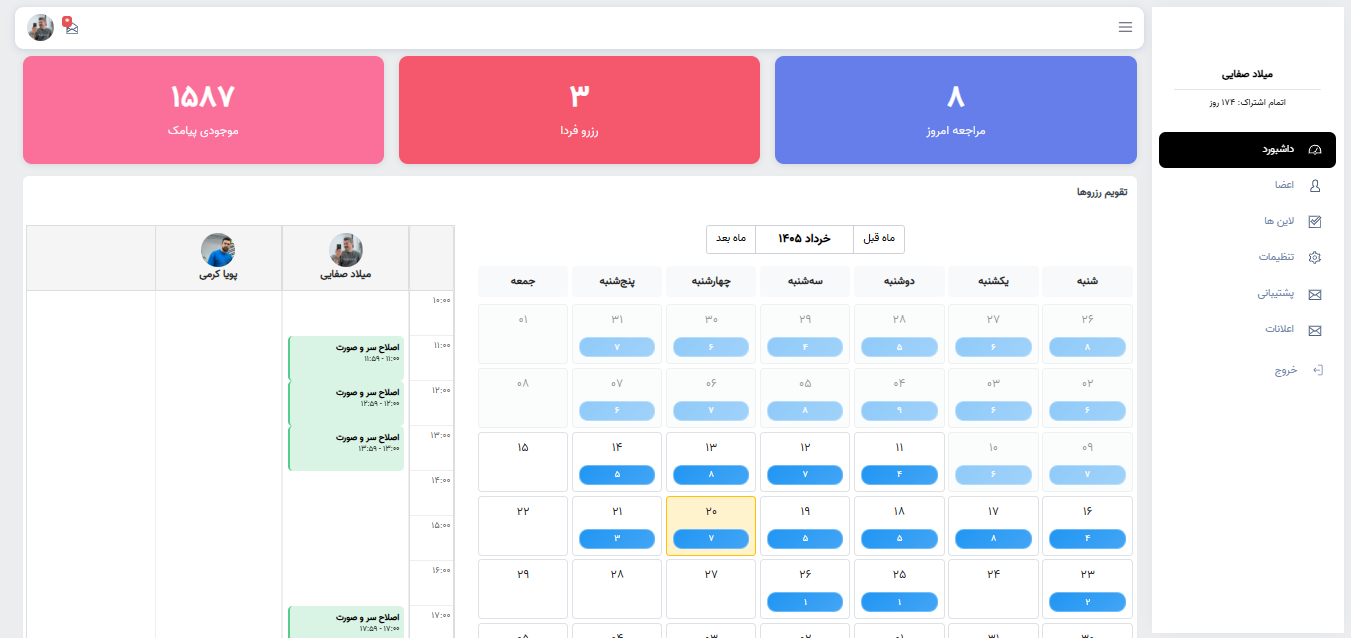
Task: Open the پشتیبانی menu item
Action: tap(1247, 294)
